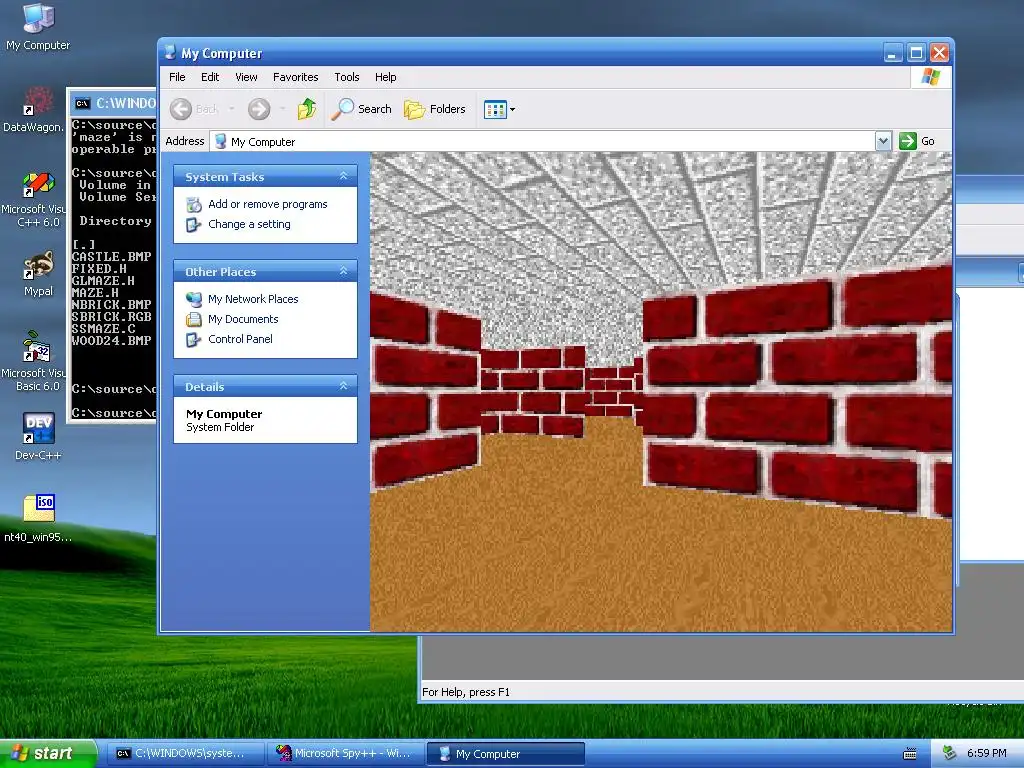Launch Microsoft Visual C++ 6.0 shortcut
The height and width of the screenshot is (768, 1024).
[x=34, y=199]
